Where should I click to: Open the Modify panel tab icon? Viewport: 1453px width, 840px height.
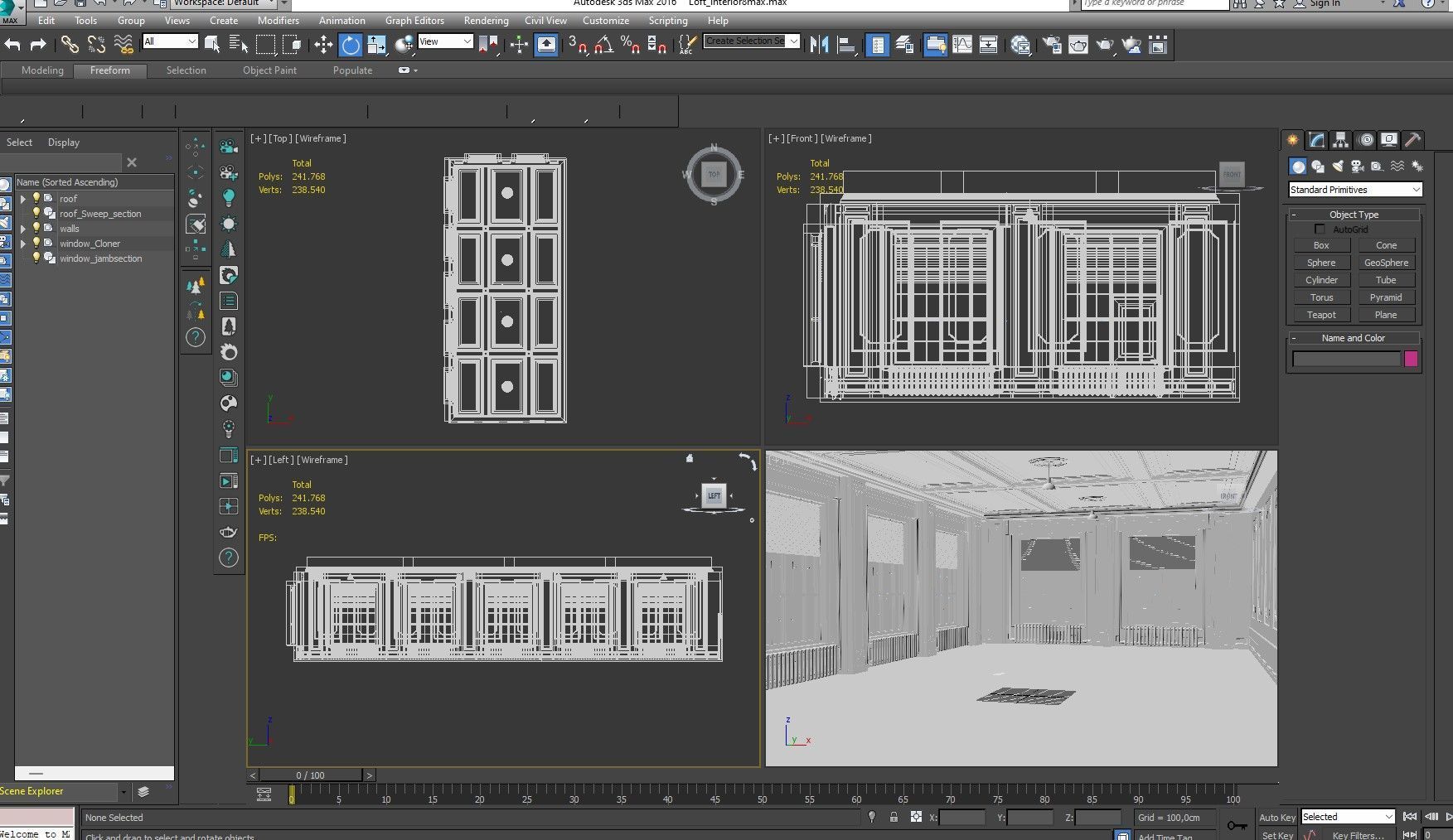pos(1317,140)
